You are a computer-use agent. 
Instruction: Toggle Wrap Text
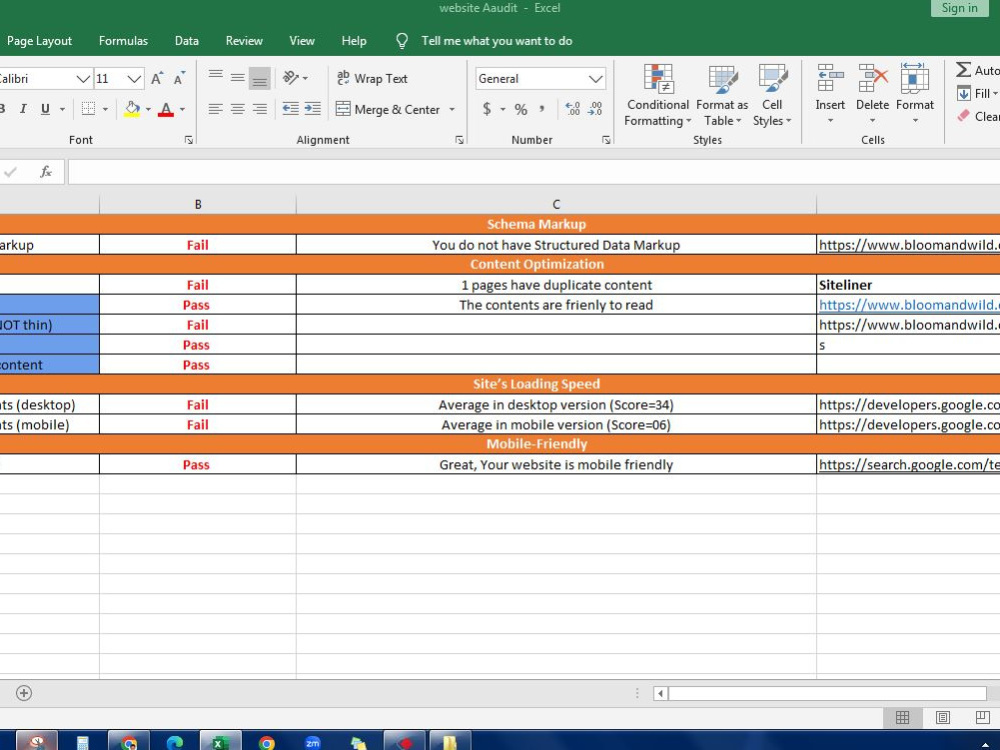372,78
